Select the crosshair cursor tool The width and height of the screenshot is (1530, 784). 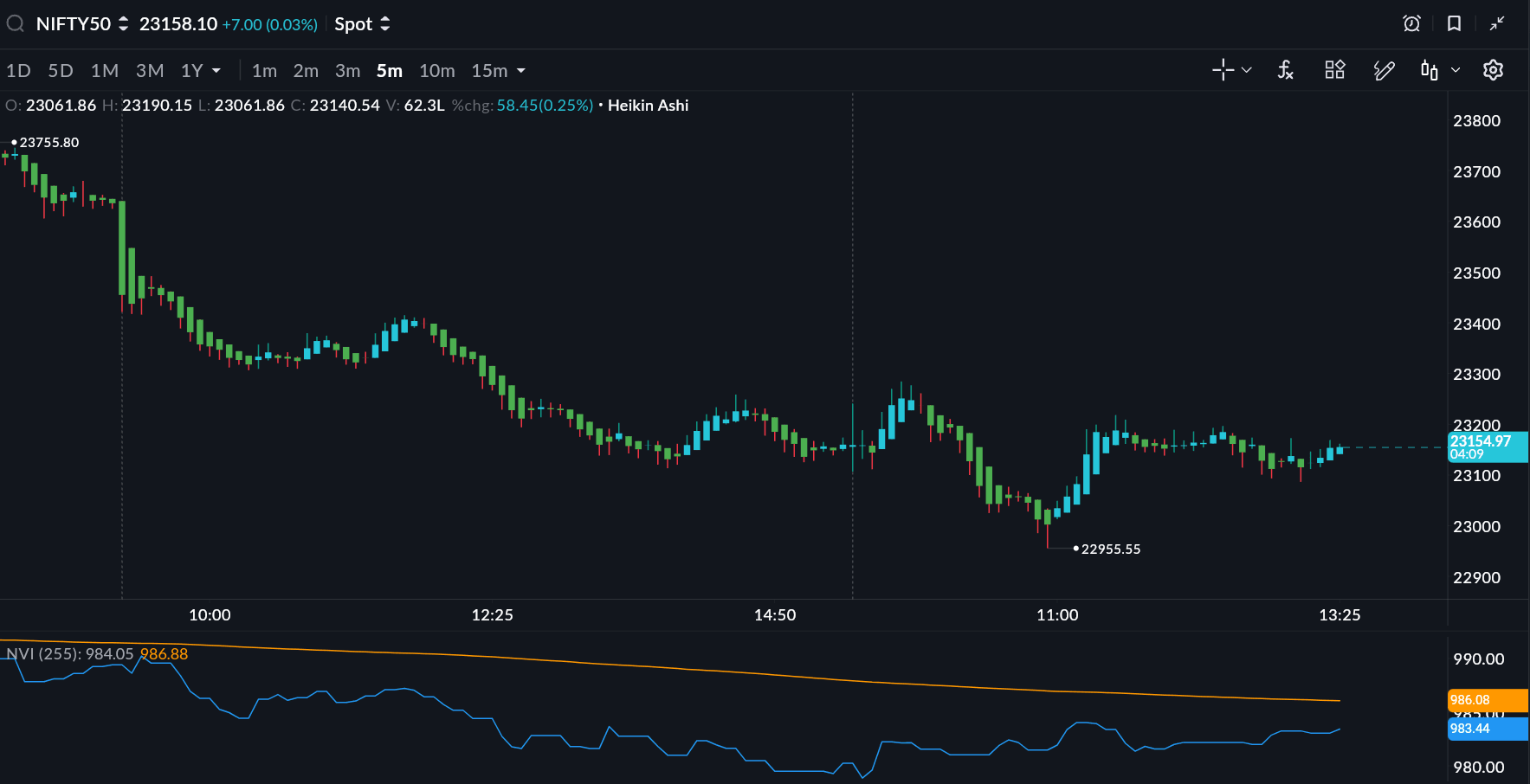click(x=1223, y=70)
